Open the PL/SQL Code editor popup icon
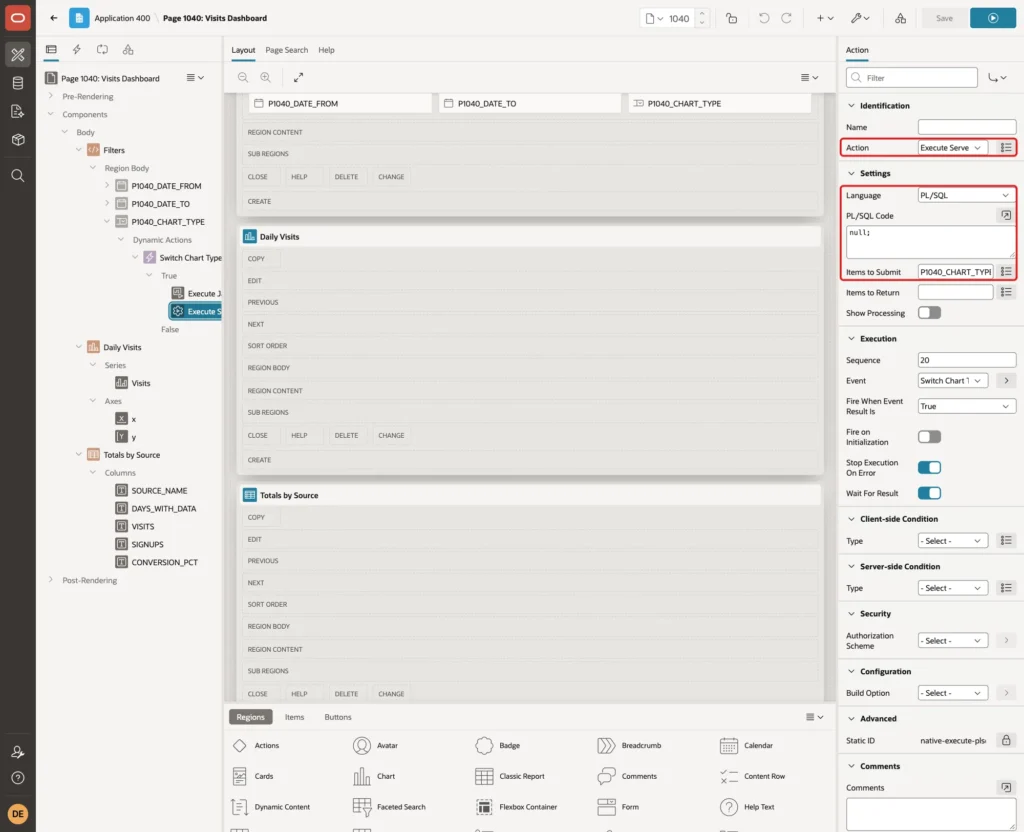The height and width of the screenshot is (832, 1024). tap(1006, 216)
